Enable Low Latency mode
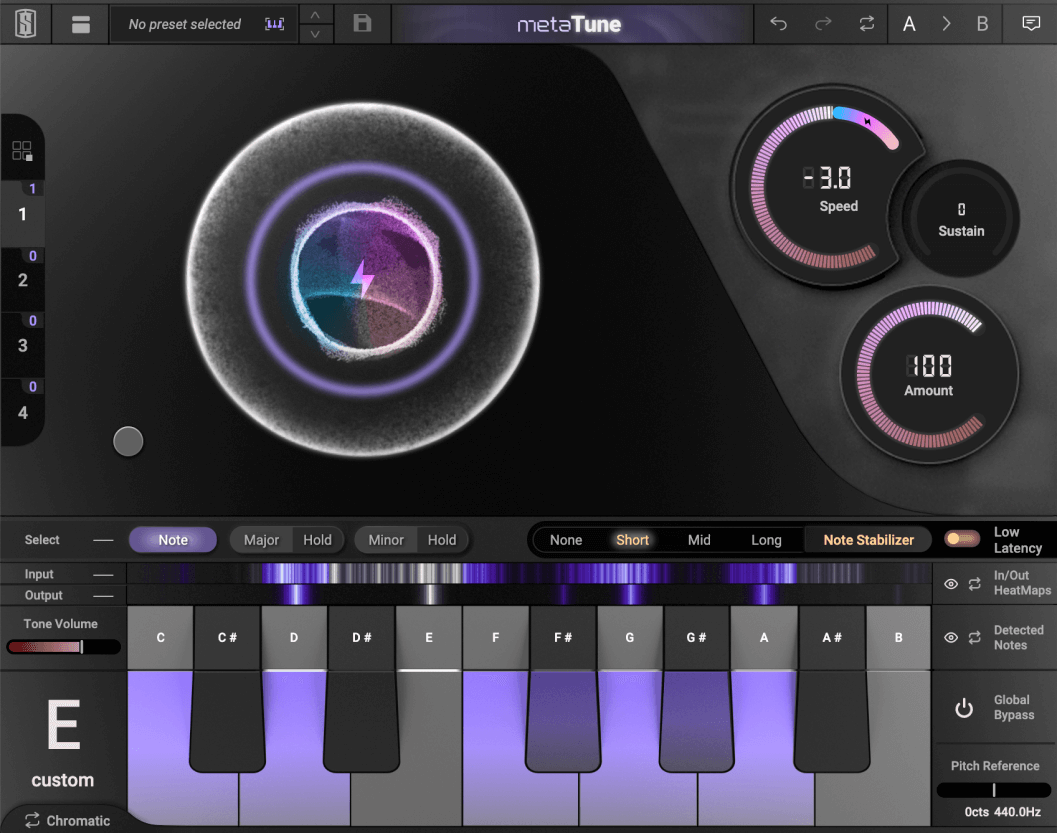 pos(962,538)
